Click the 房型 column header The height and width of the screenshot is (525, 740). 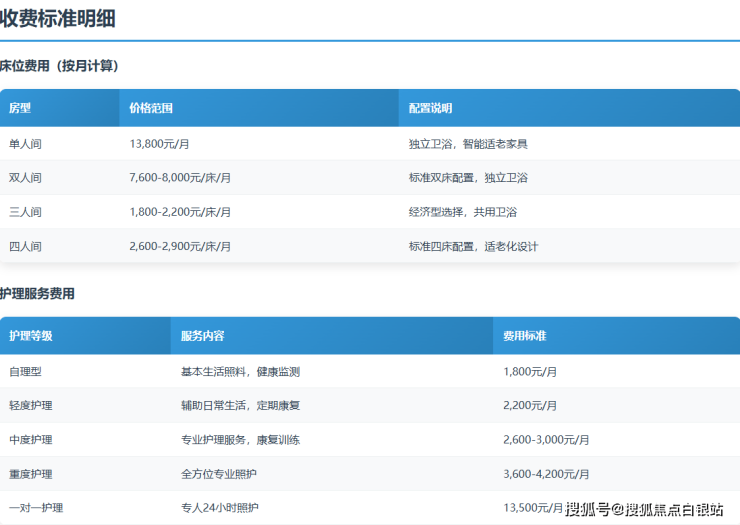pos(20,108)
